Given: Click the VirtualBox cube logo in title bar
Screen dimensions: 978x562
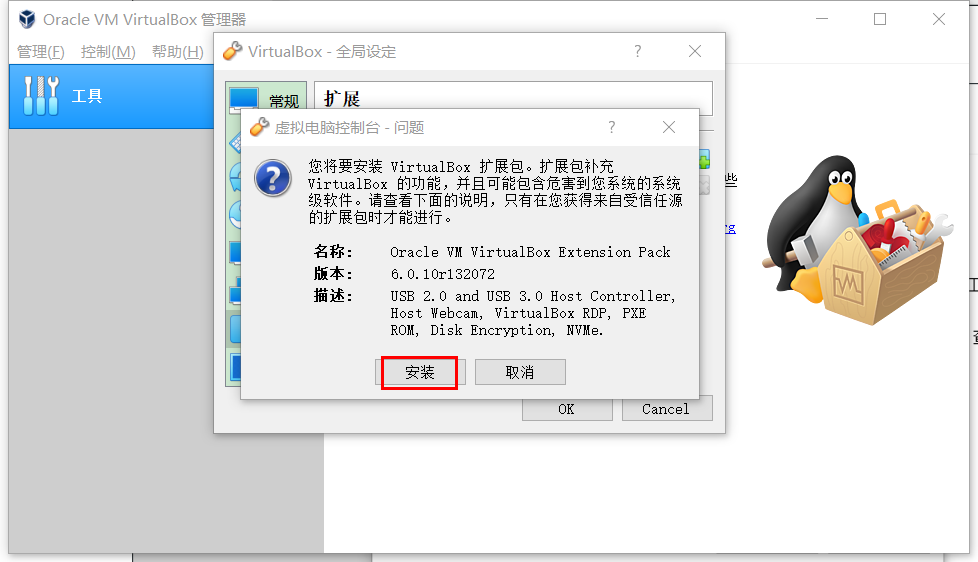Looking at the screenshot, I should point(27,19).
